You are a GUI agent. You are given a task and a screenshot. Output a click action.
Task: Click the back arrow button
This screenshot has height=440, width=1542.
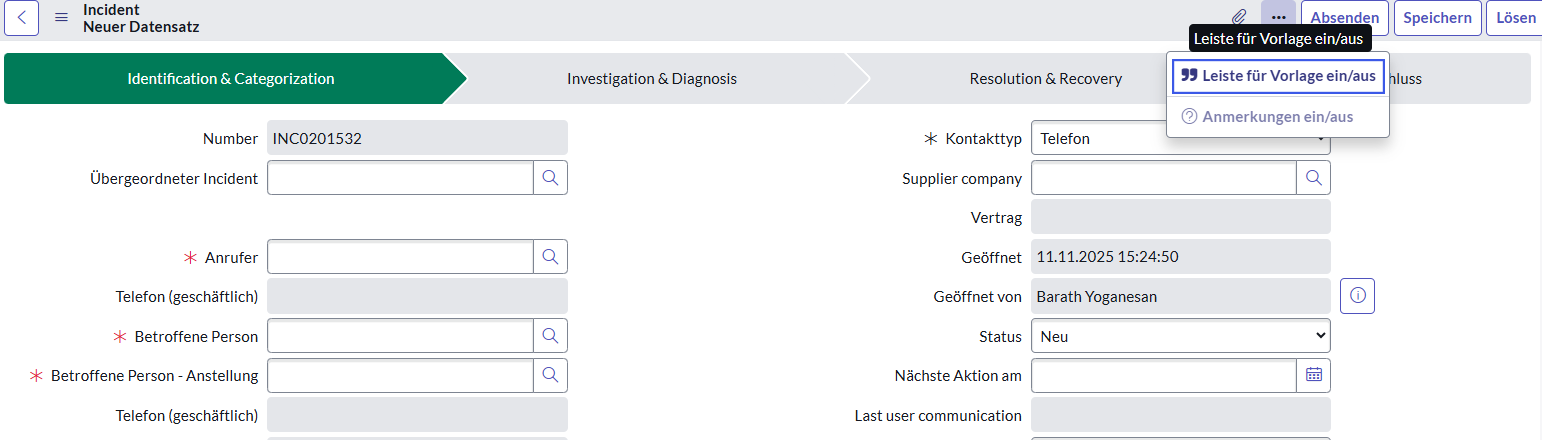tap(22, 18)
